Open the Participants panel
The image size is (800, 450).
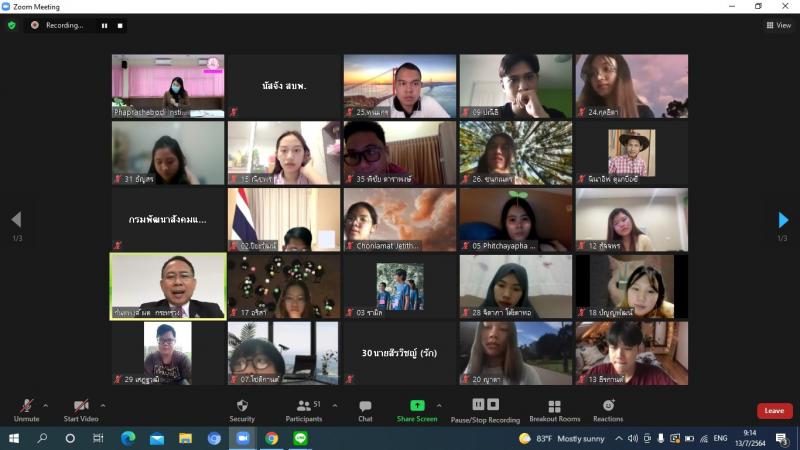tap(304, 410)
